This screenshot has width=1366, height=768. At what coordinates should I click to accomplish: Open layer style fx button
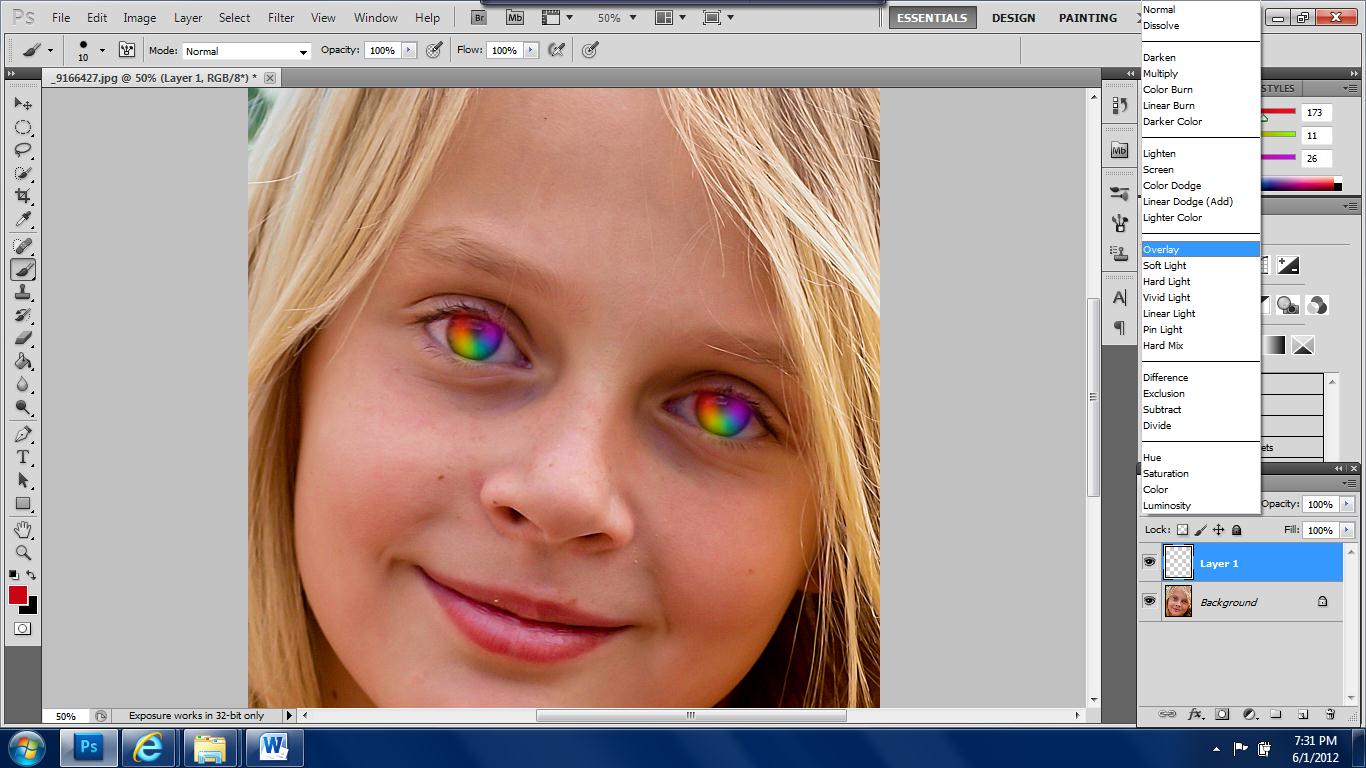tap(1194, 715)
